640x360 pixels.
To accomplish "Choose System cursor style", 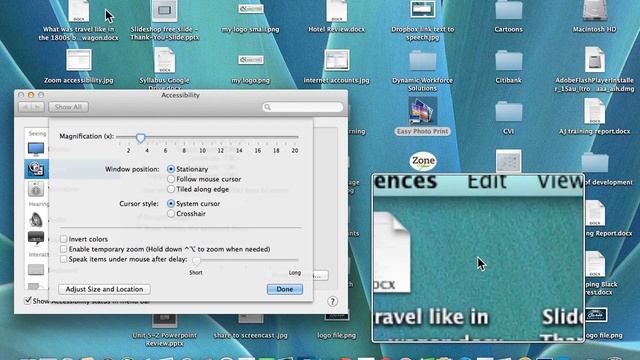I will coord(171,203).
